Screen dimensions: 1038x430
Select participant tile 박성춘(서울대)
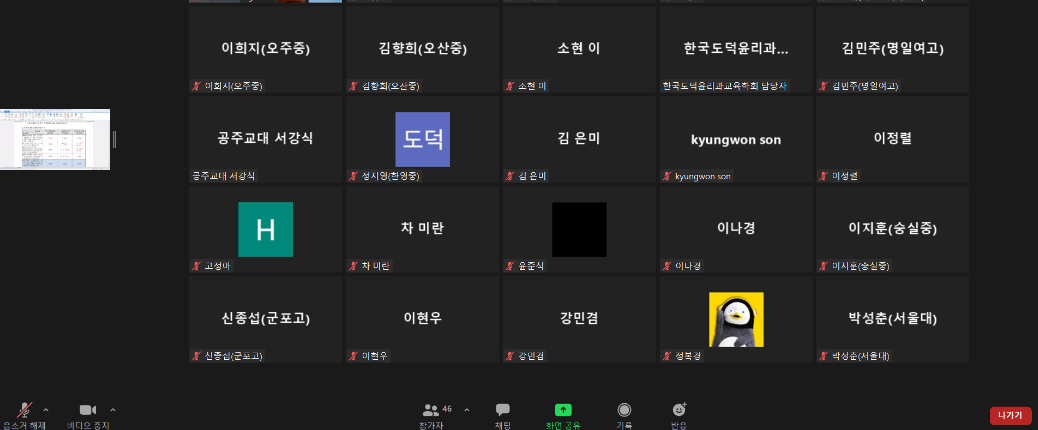point(892,319)
